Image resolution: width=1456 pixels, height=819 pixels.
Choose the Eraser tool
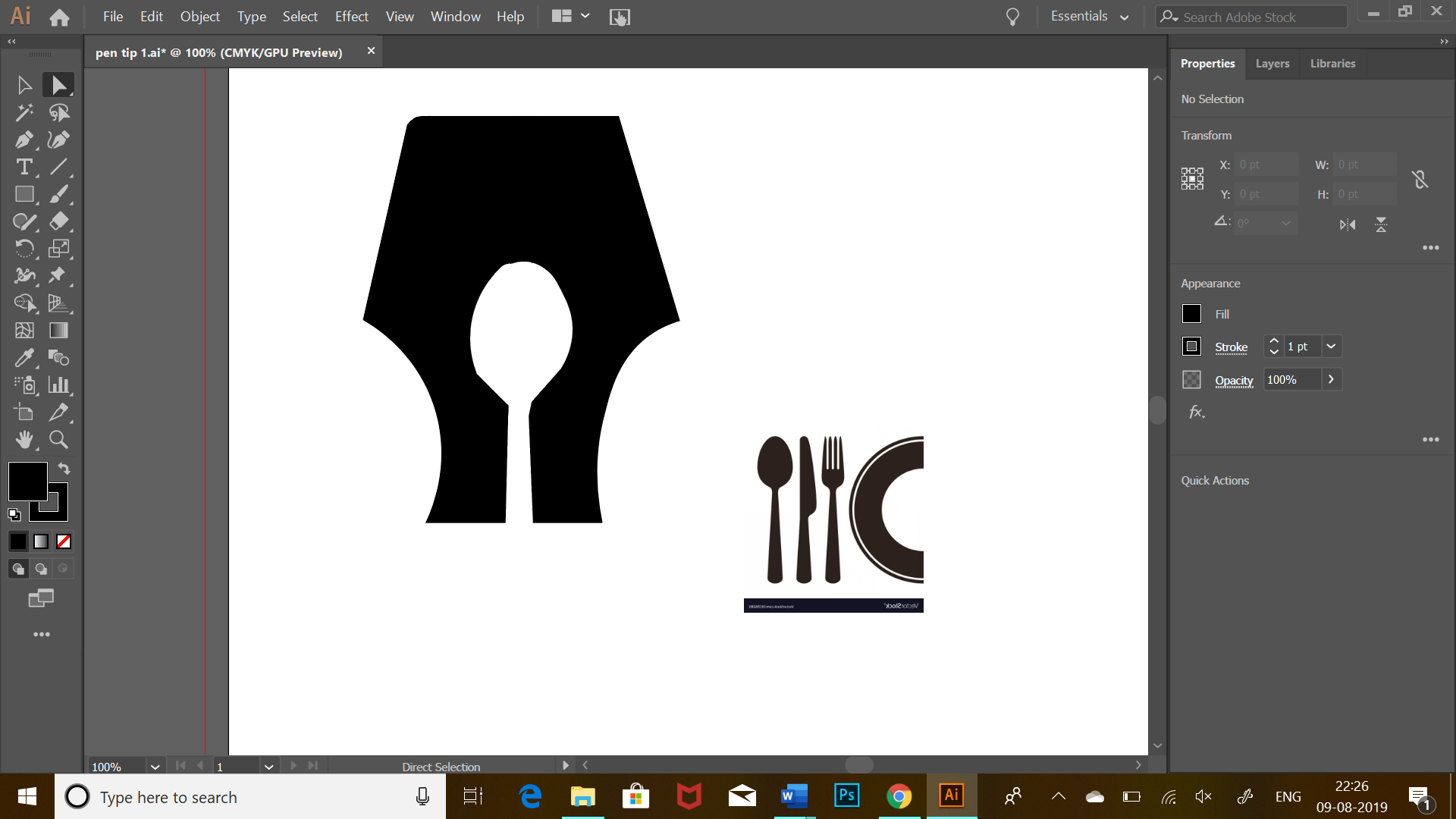pos(58,221)
